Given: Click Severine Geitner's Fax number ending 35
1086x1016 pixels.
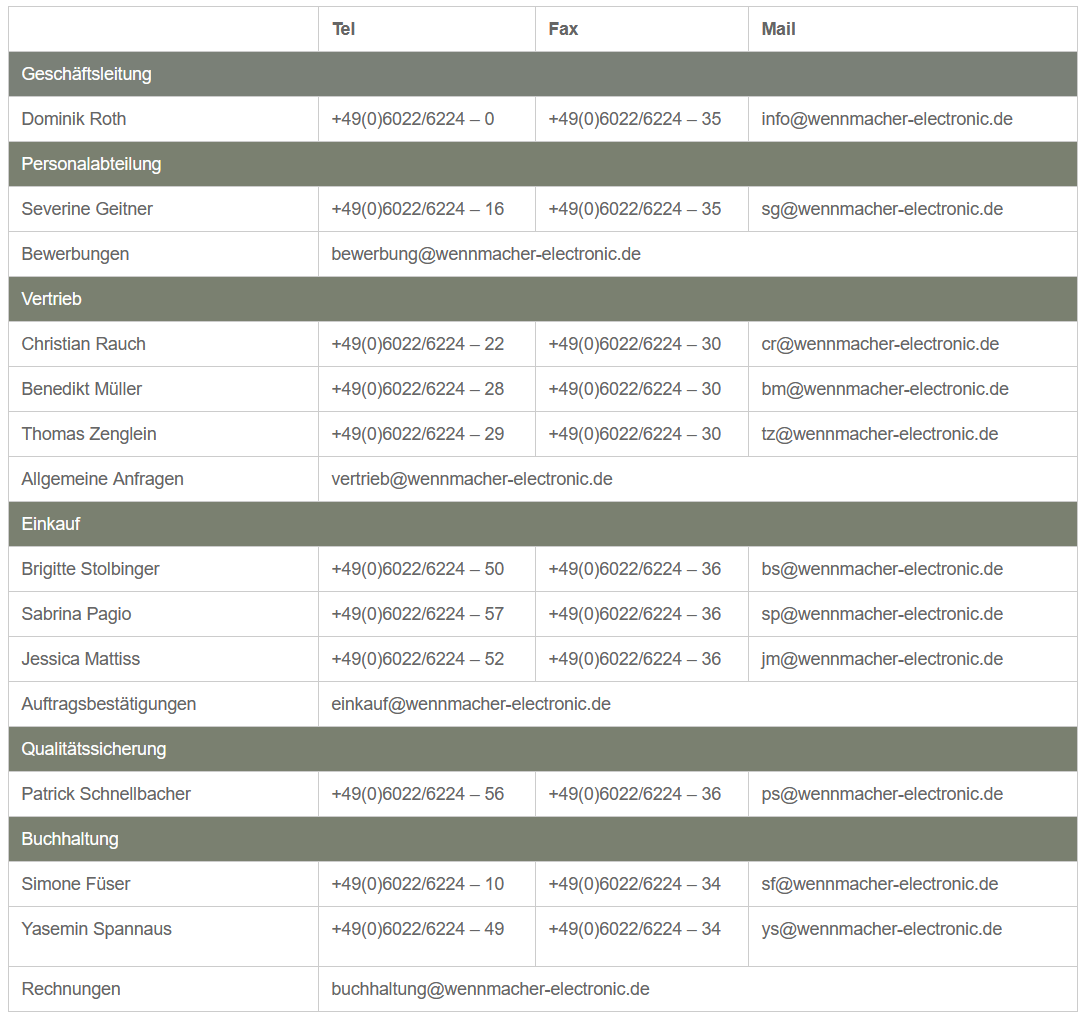Looking at the screenshot, I should (634, 209).
